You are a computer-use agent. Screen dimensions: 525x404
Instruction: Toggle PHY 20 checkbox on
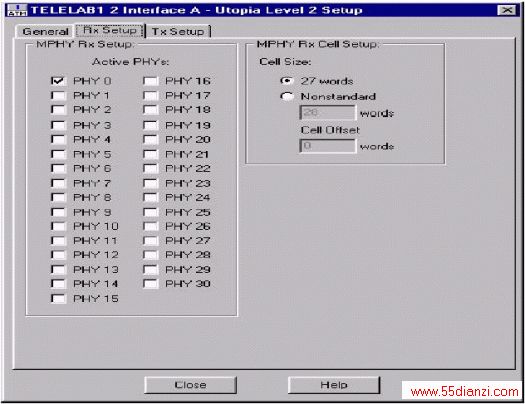(x=150, y=139)
